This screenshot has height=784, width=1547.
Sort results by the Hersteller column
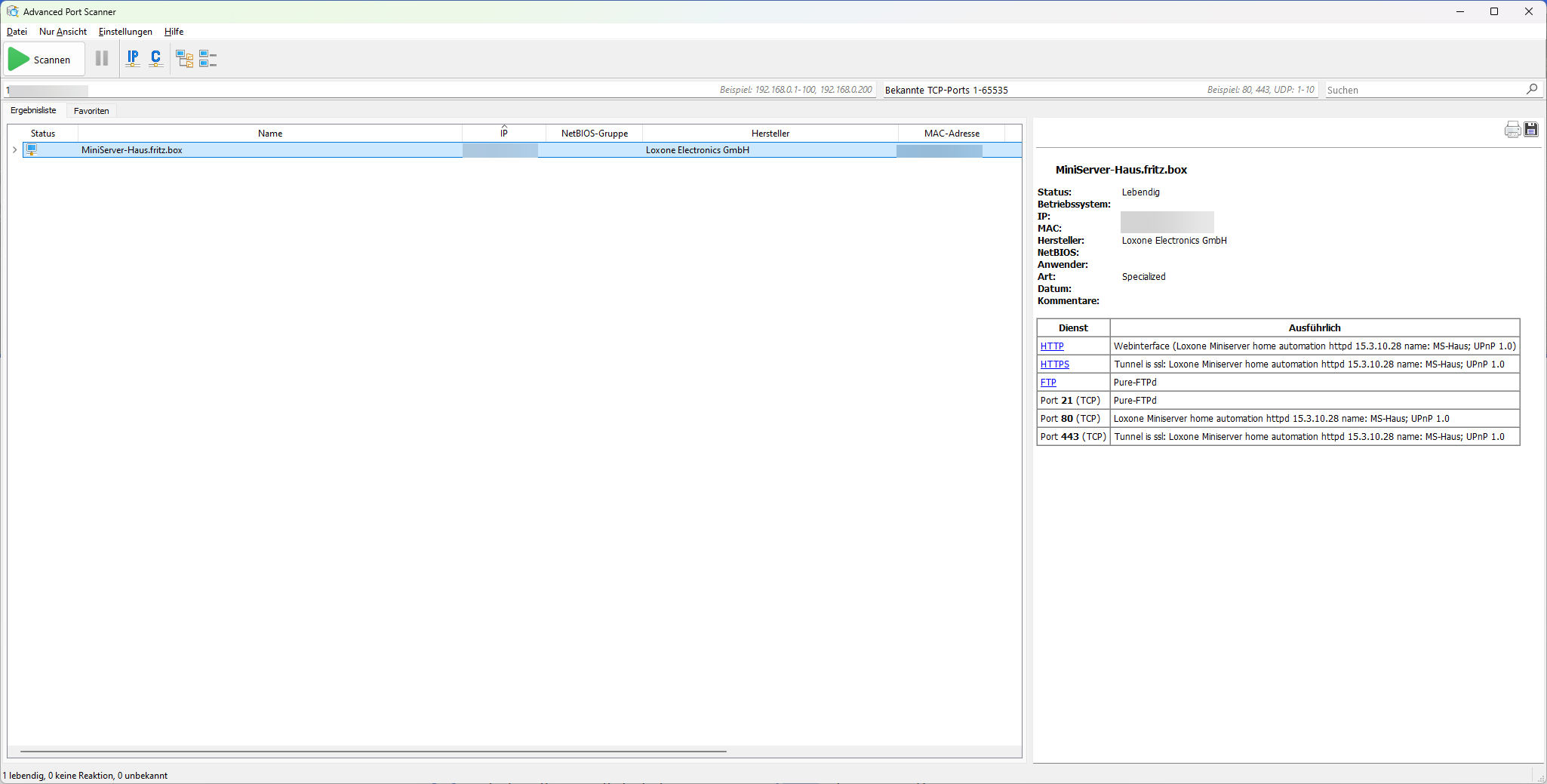(x=770, y=134)
